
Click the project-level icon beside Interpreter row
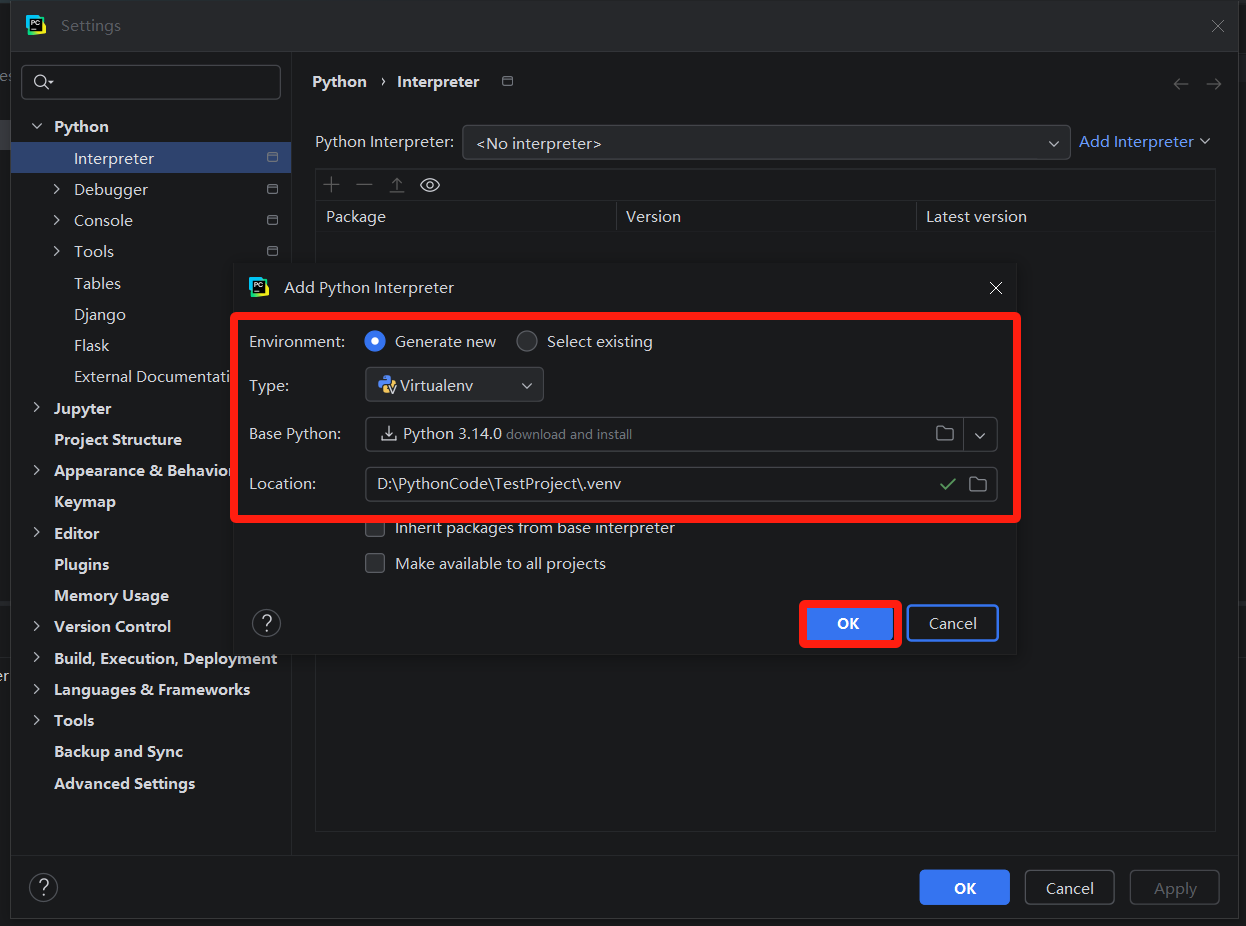coord(272,158)
